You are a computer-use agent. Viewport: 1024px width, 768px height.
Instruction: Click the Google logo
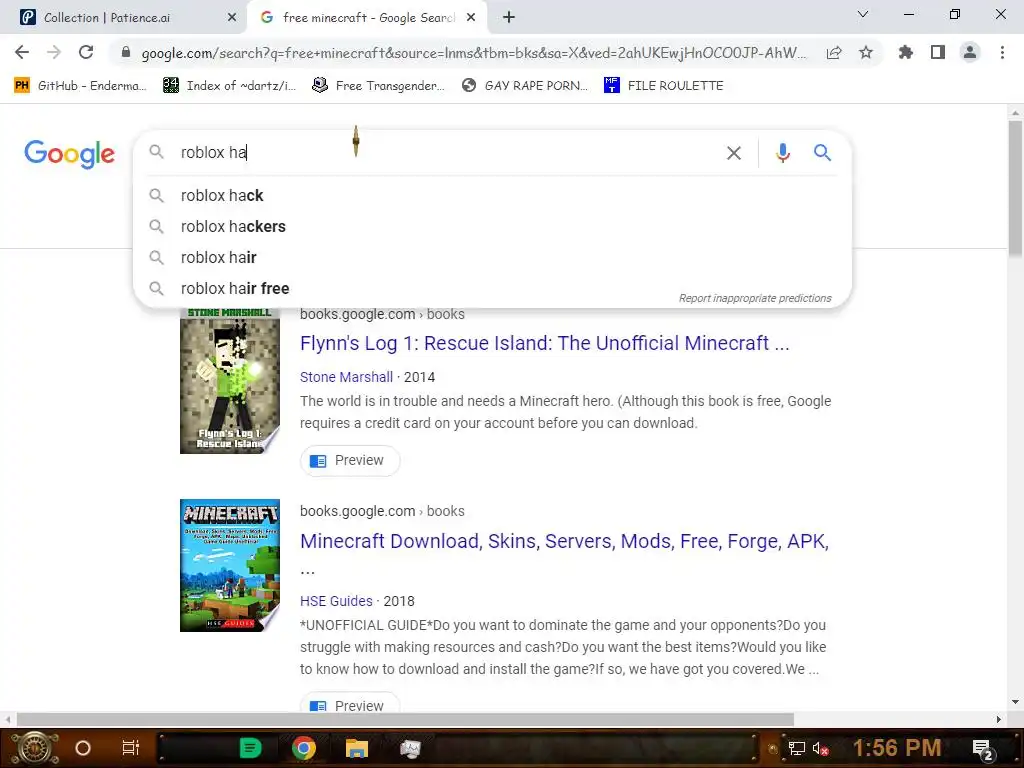click(x=69, y=154)
